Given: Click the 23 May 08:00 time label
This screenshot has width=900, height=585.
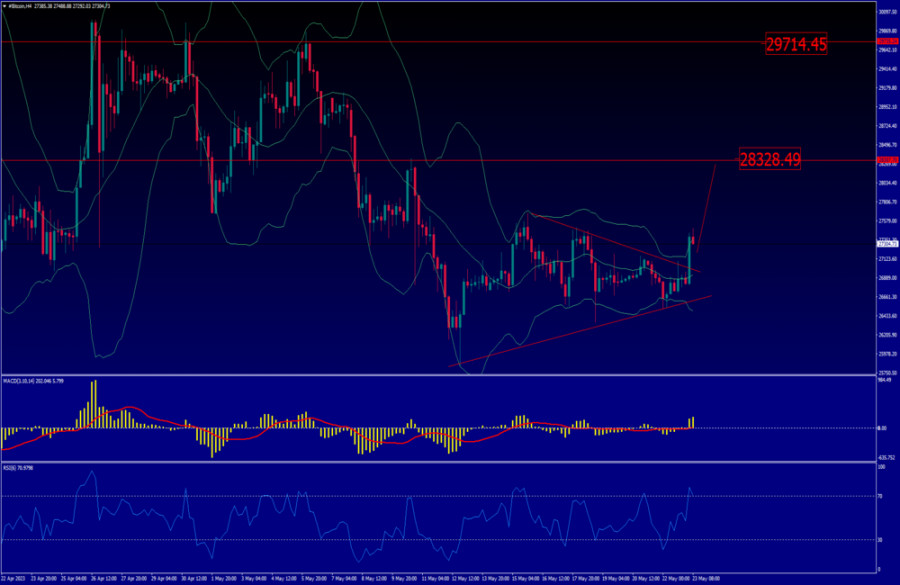Looking at the screenshot, I should click(x=705, y=578).
